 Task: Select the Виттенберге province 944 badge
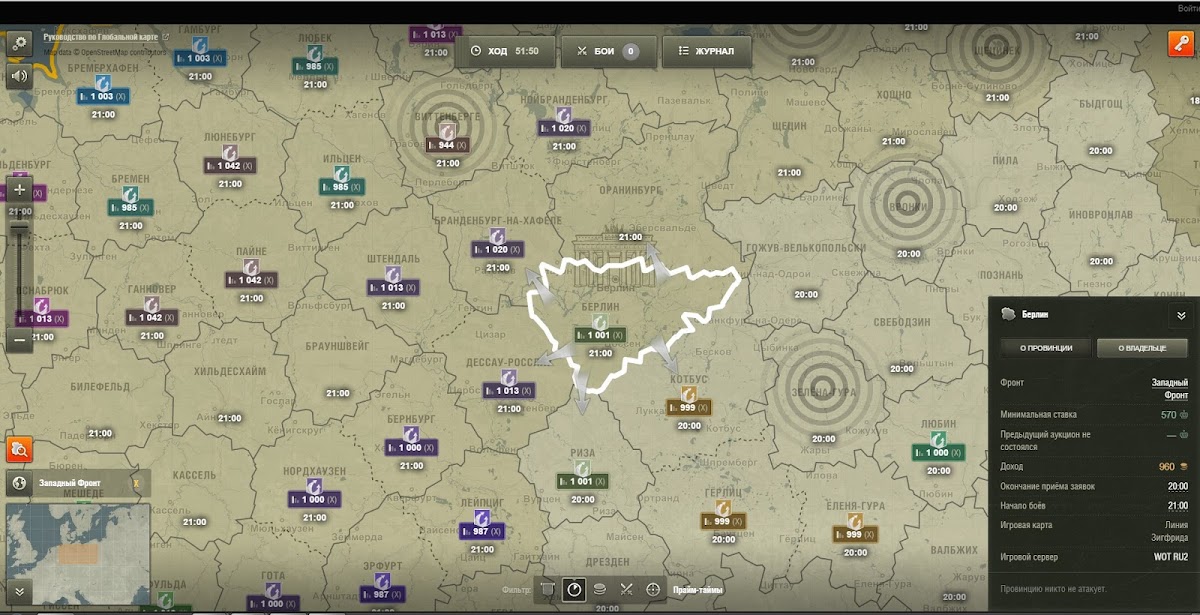[x=447, y=145]
